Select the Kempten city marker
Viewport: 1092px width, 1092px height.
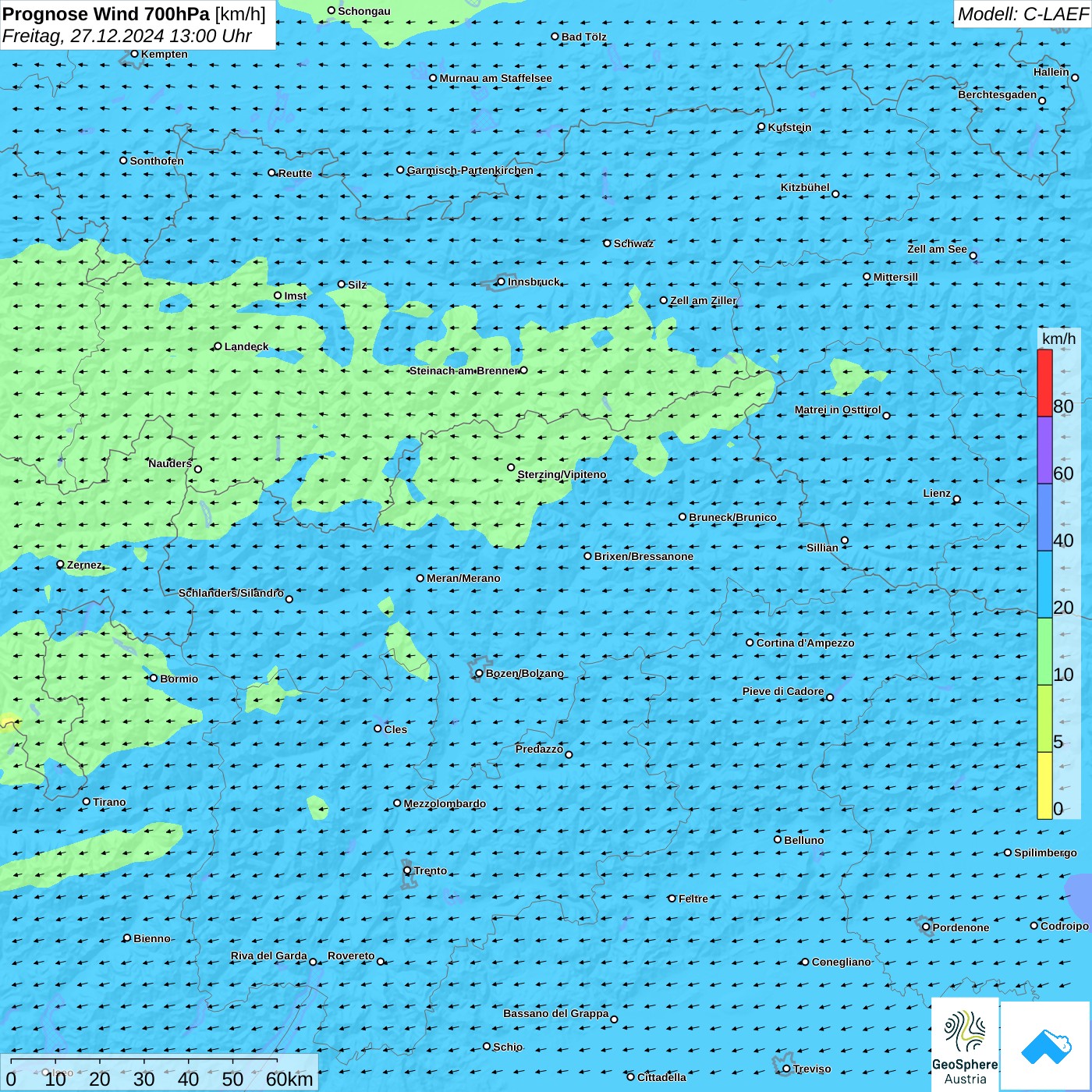tap(134, 54)
